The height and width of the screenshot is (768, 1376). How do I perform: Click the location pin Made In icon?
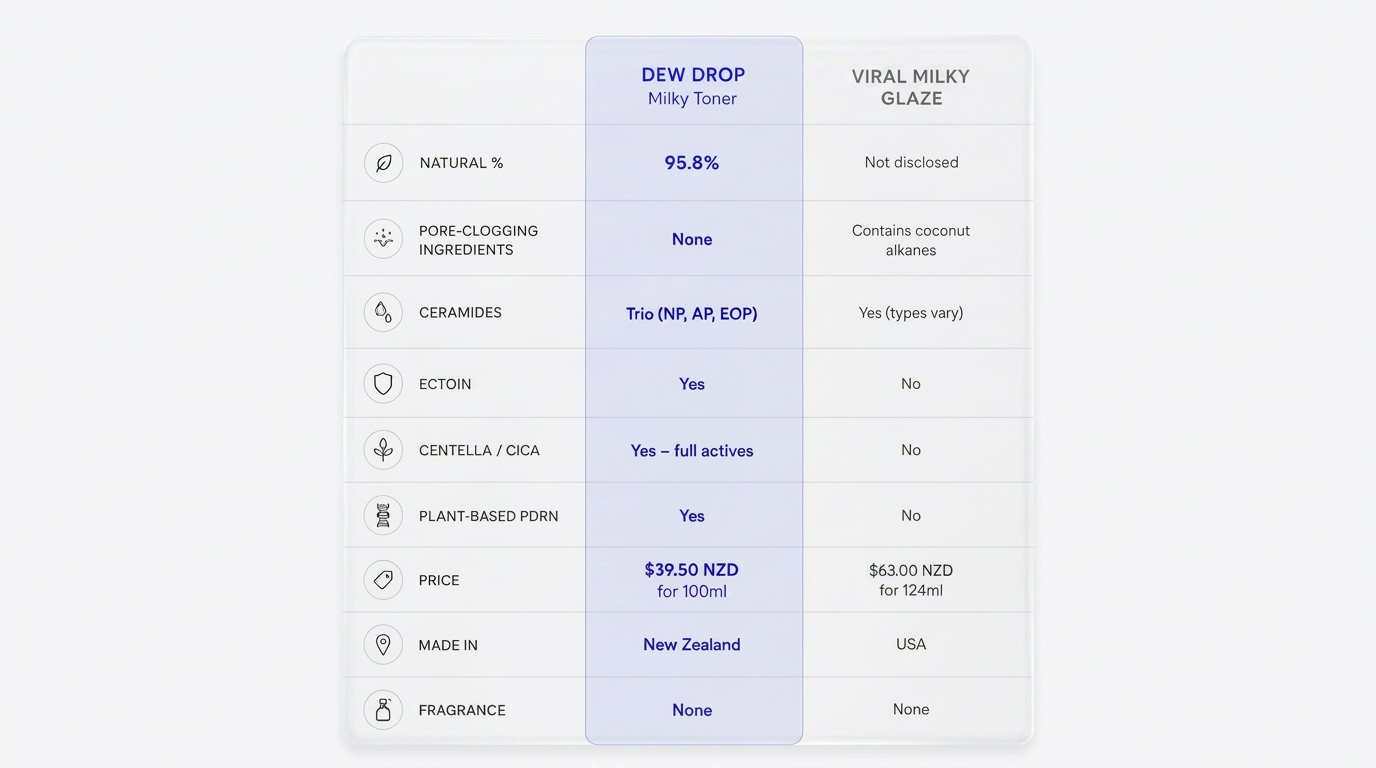coord(383,645)
